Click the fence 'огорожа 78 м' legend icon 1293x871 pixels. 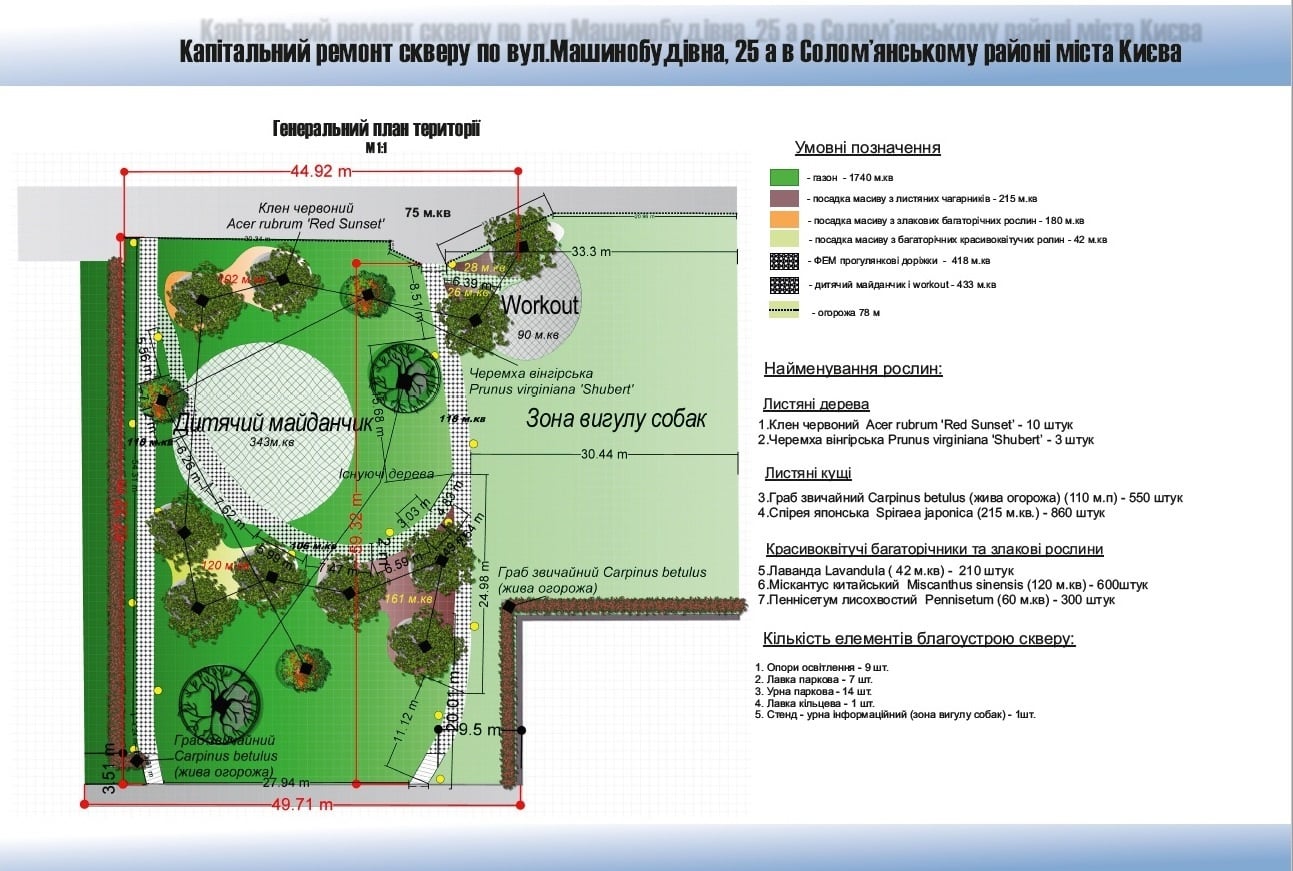pos(783,312)
